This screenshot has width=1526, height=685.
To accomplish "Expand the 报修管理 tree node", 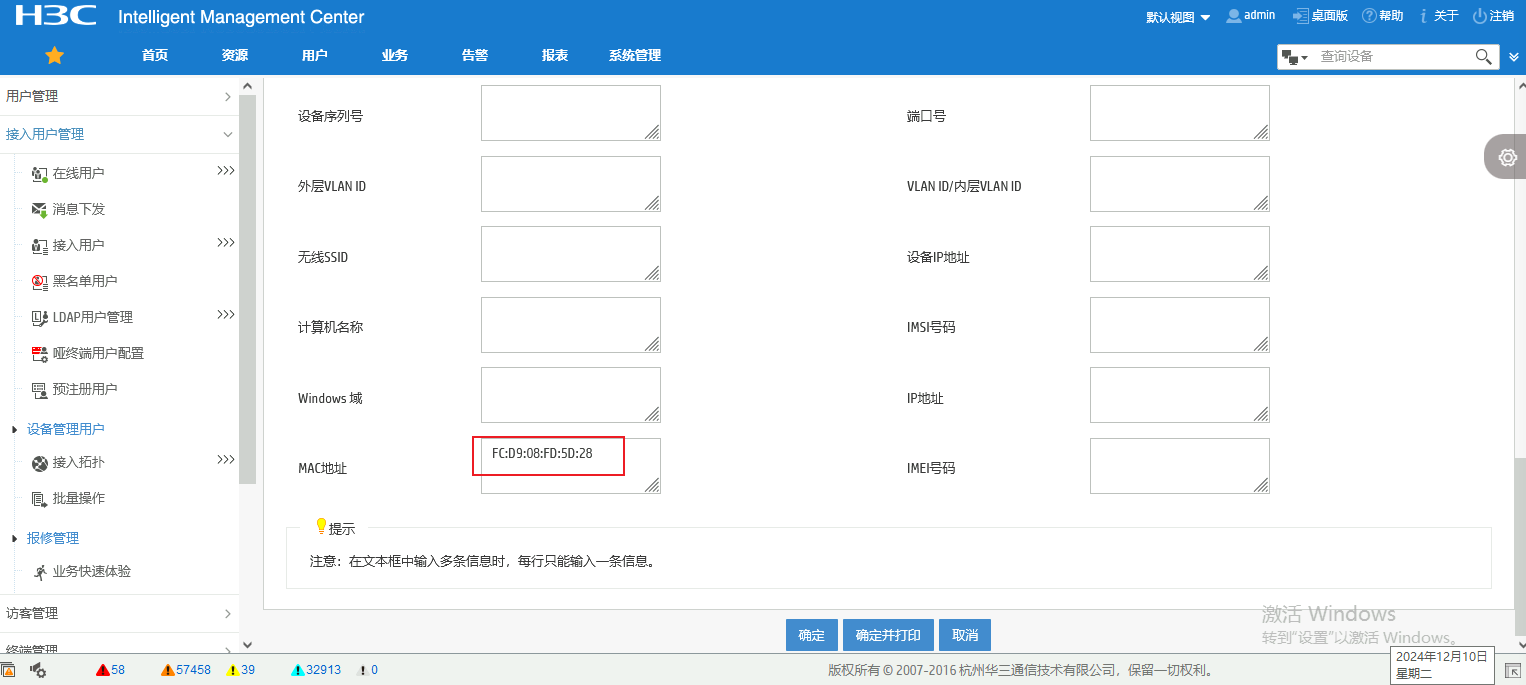I will 14,539.
